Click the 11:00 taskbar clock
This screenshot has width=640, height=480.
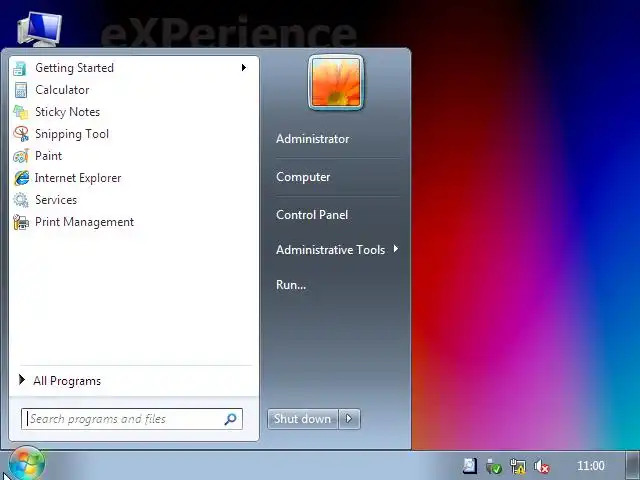pos(591,466)
